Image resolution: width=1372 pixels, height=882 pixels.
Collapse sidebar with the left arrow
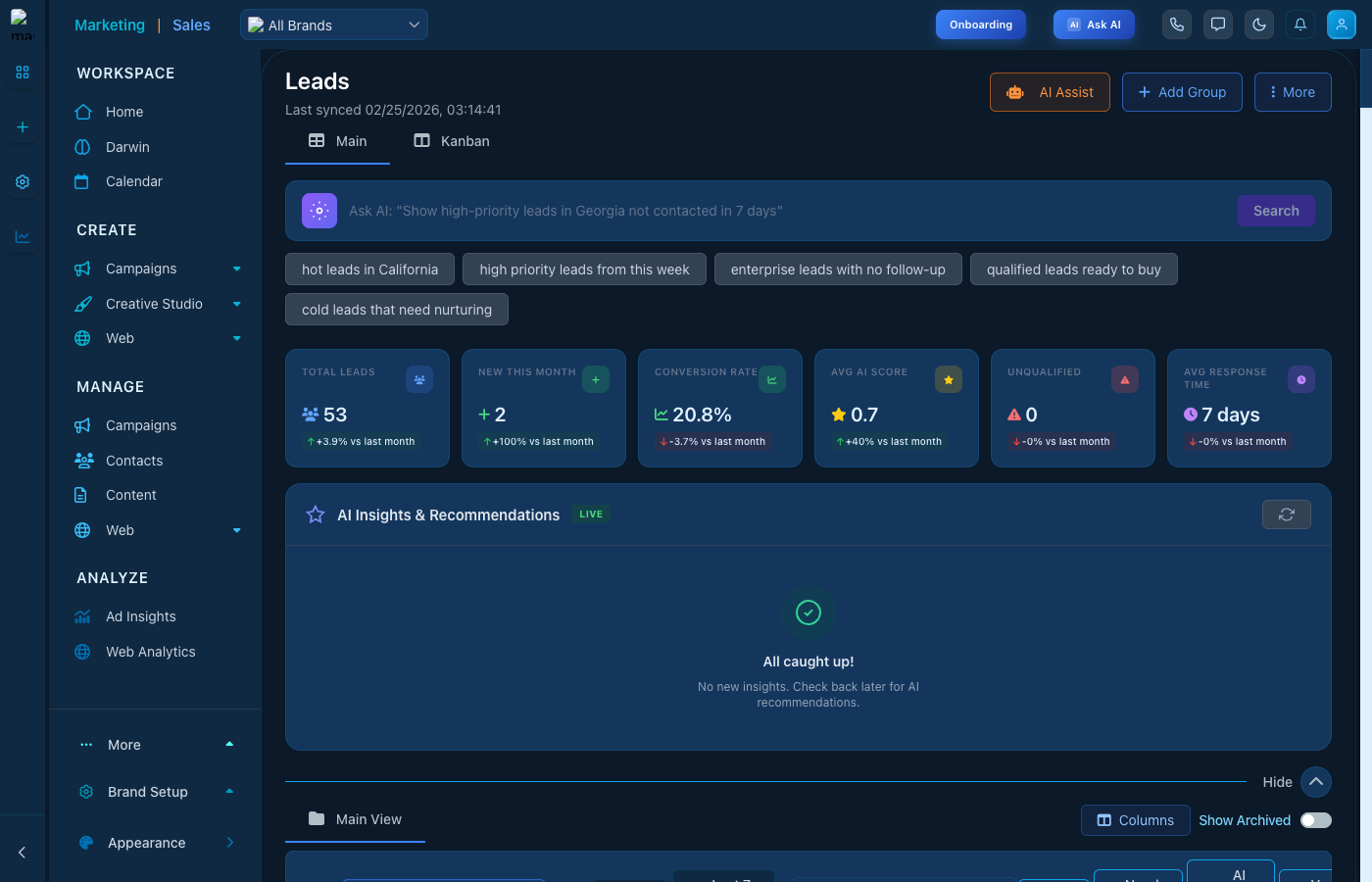[x=23, y=853]
